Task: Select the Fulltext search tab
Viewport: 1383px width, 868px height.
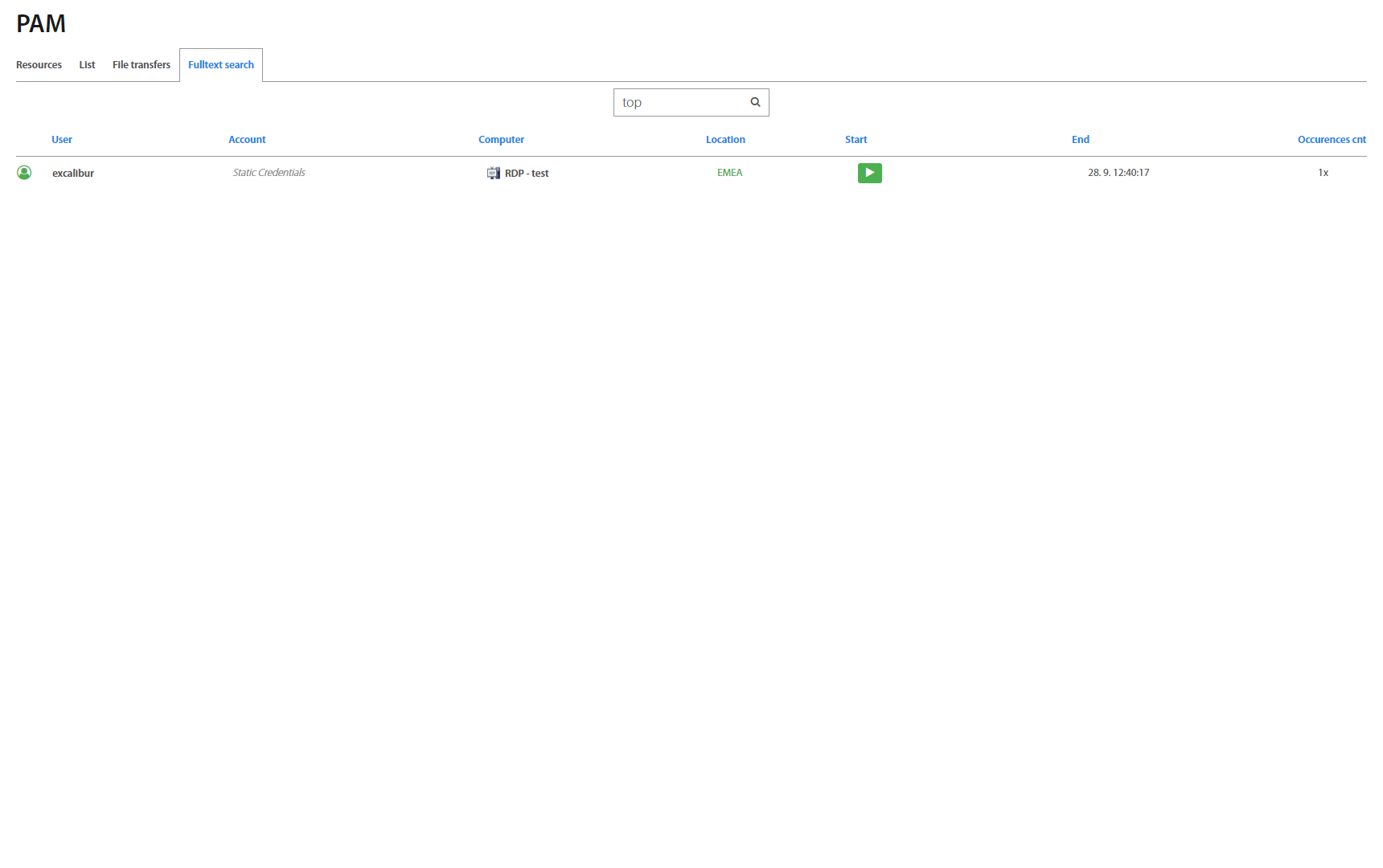Action: pos(221,65)
